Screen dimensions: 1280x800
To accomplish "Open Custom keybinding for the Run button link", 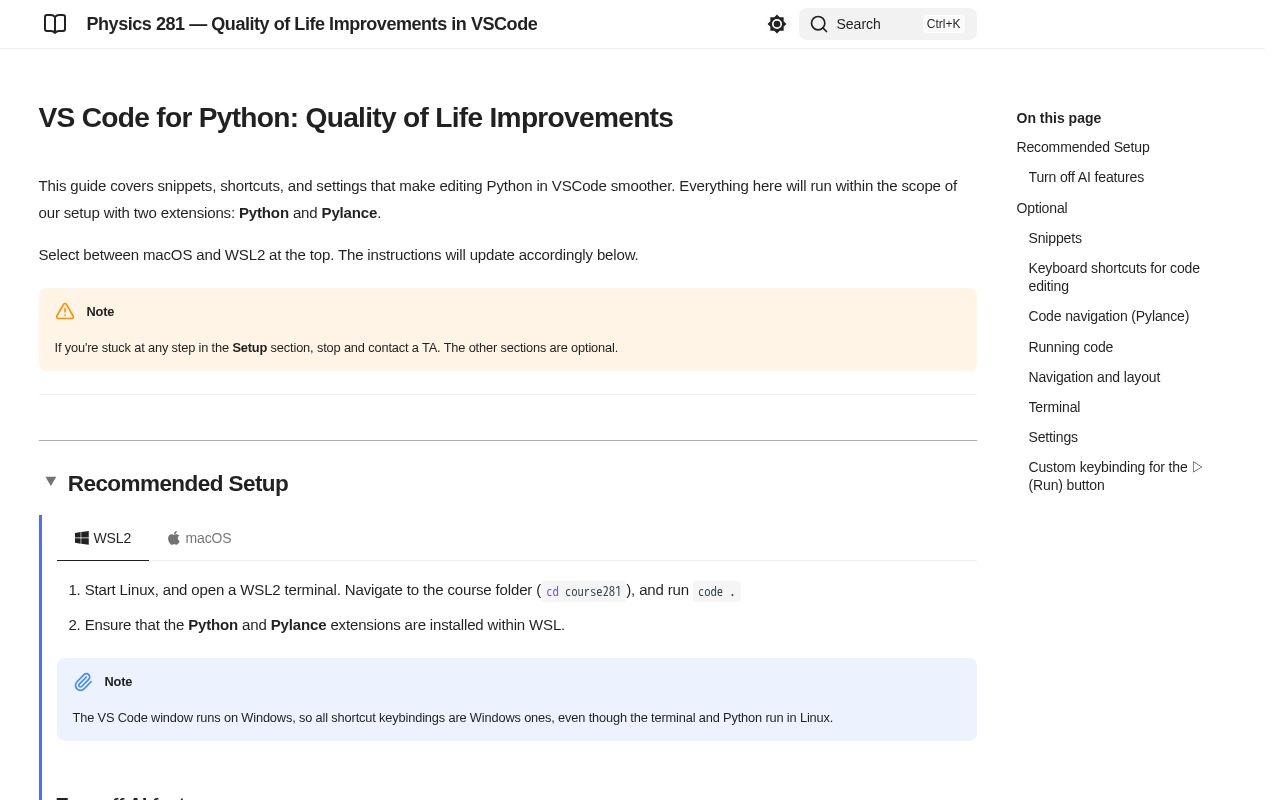I will (1115, 476).
